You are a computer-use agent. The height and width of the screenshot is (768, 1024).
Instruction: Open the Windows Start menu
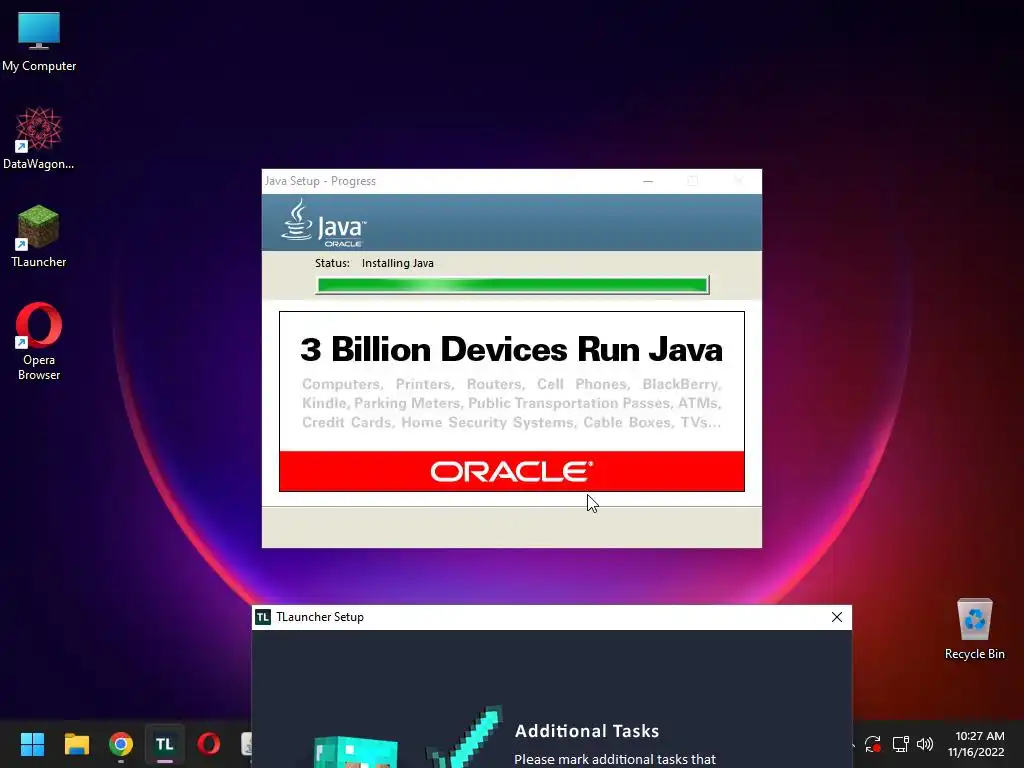click(32, 744)
